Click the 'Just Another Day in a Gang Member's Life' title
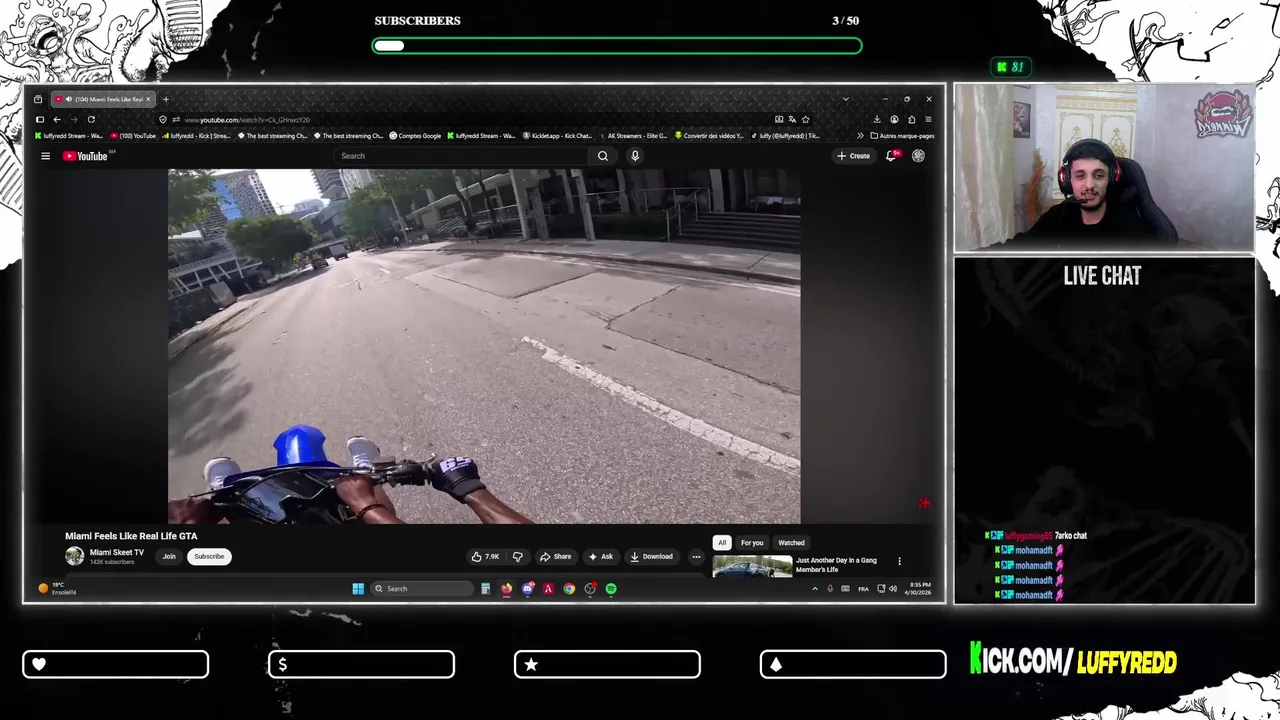This screenshot has height=720, width=1280. point(836,565)
